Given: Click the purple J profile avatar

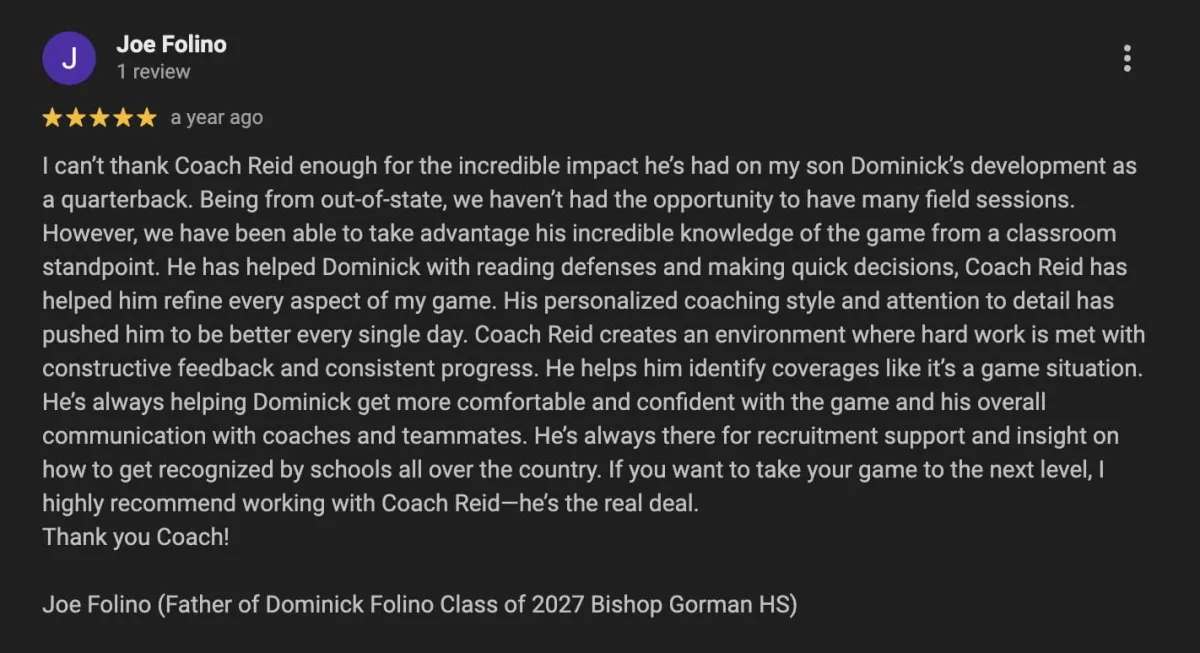Looking at the screenshot, I should click(69, 58).
